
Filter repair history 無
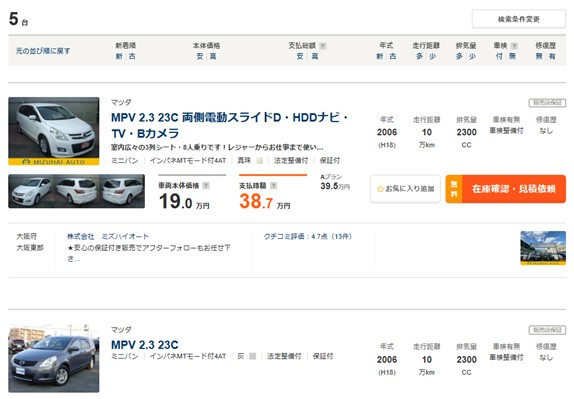539,56
